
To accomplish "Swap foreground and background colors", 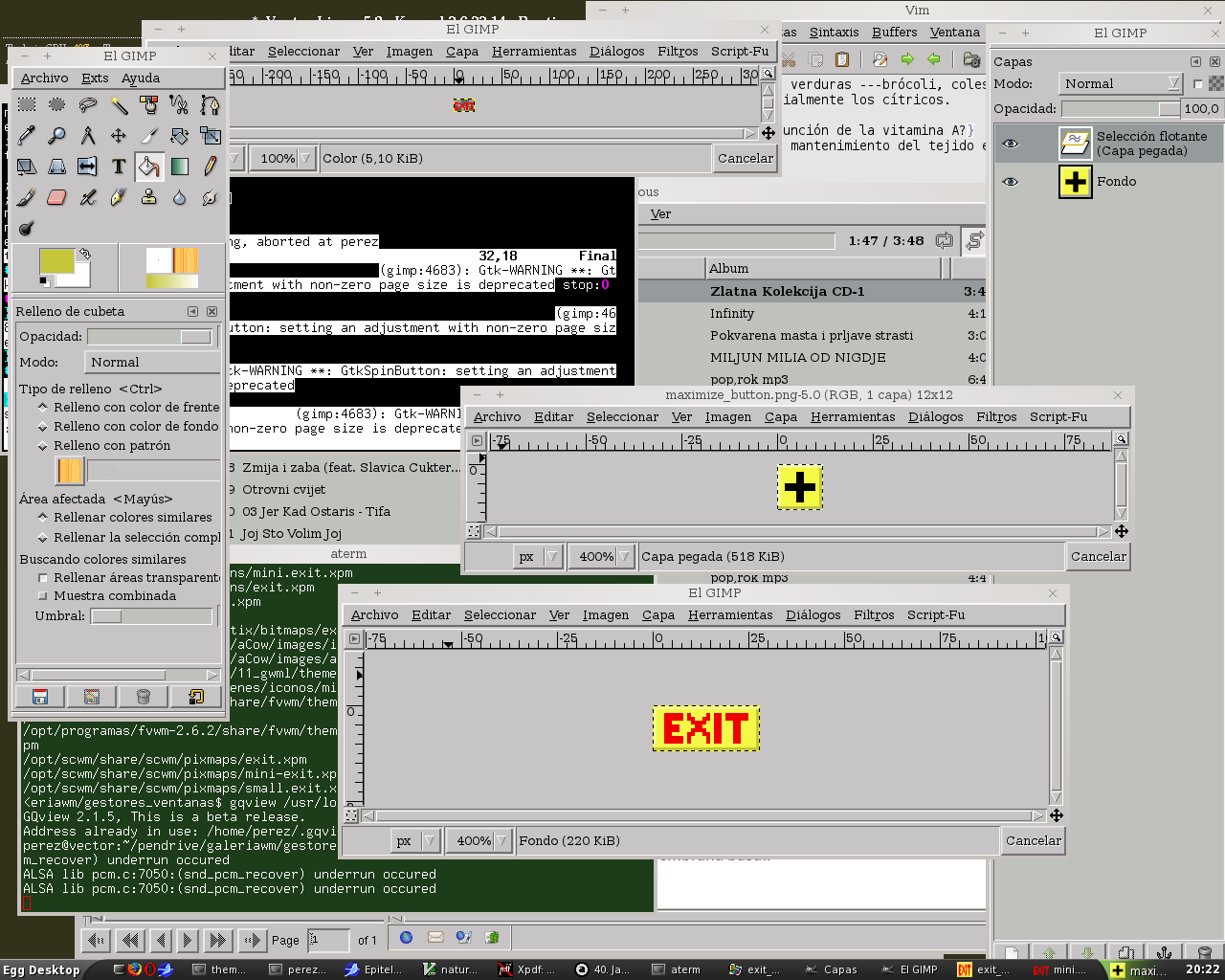I will pyautogui.click(x=84, y=254).
